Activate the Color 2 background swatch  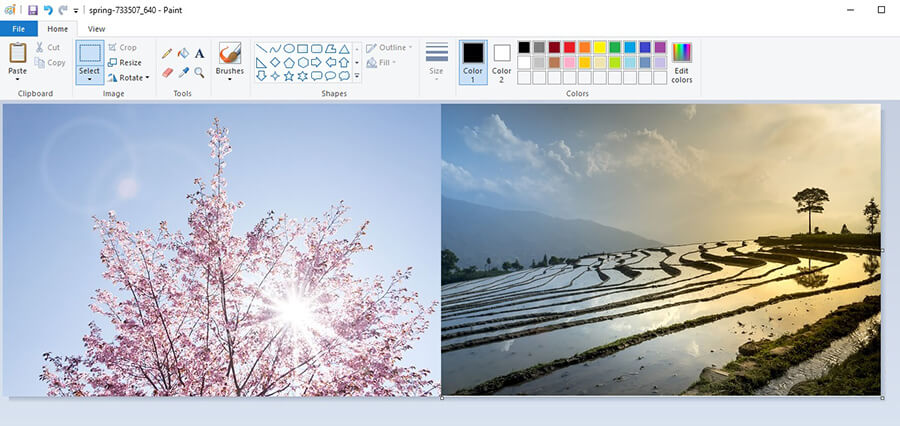502,63
